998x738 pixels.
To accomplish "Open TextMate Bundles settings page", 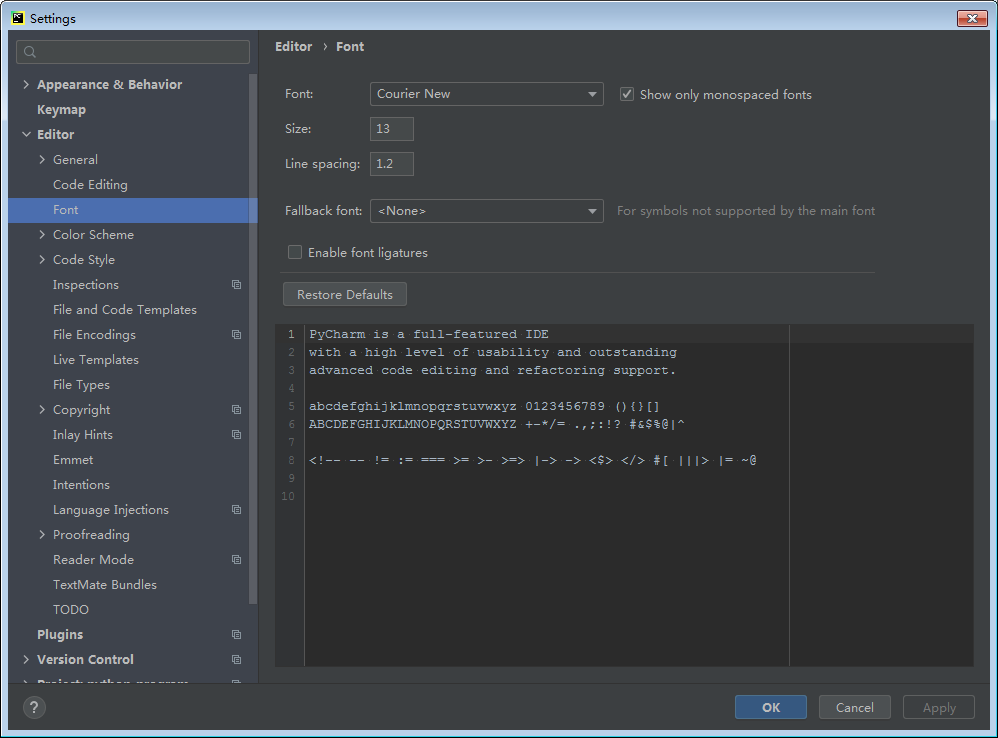I will coord(105,585).
